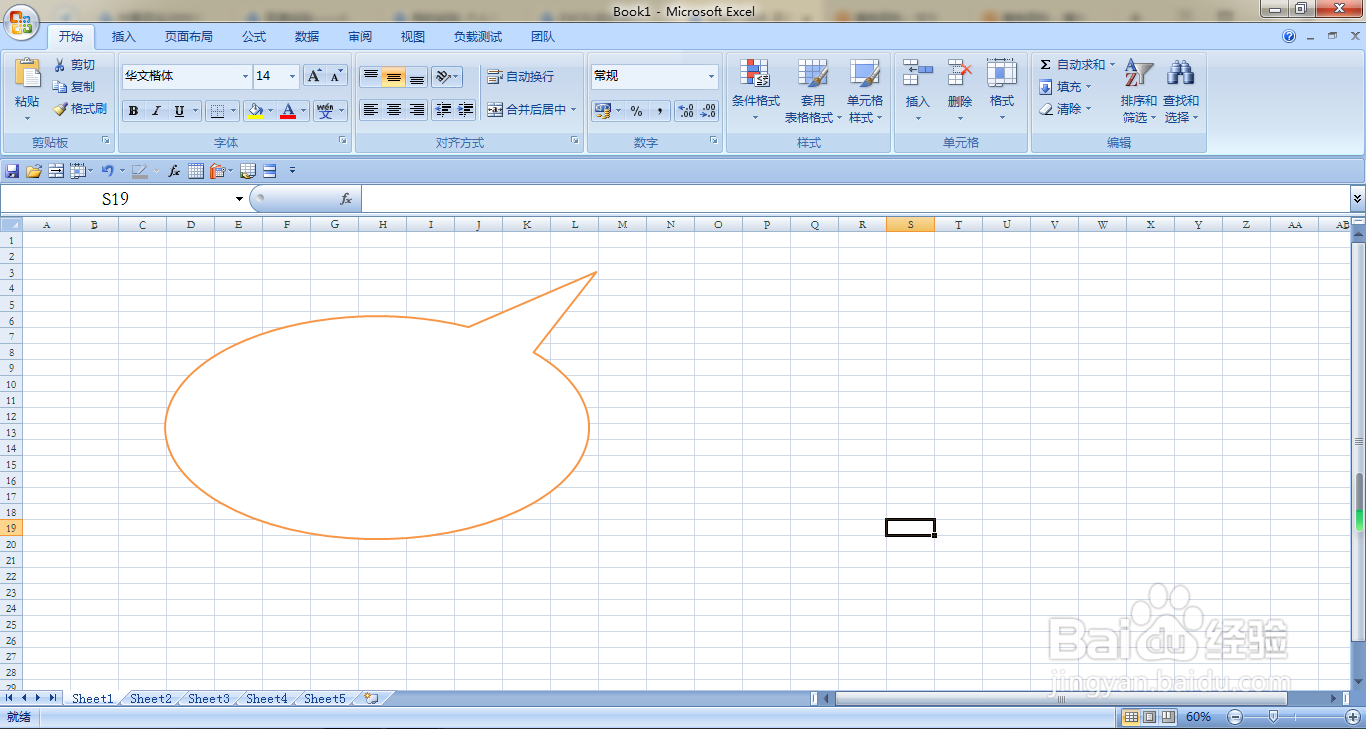Decrease decimal places
Viewport: 1366px width, 729px height.
click(708, 111)
